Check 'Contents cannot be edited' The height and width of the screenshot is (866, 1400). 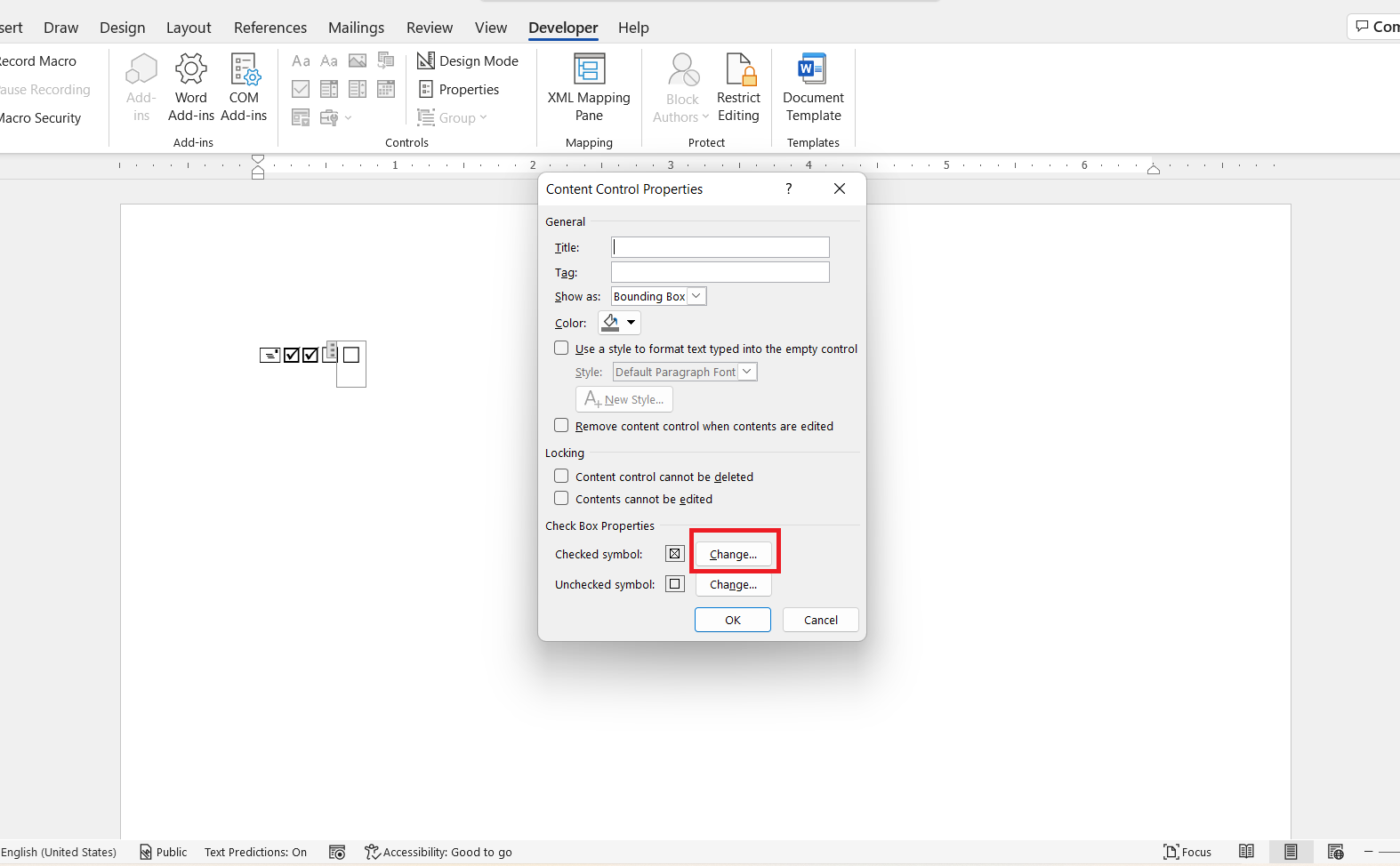click(561, 498)
